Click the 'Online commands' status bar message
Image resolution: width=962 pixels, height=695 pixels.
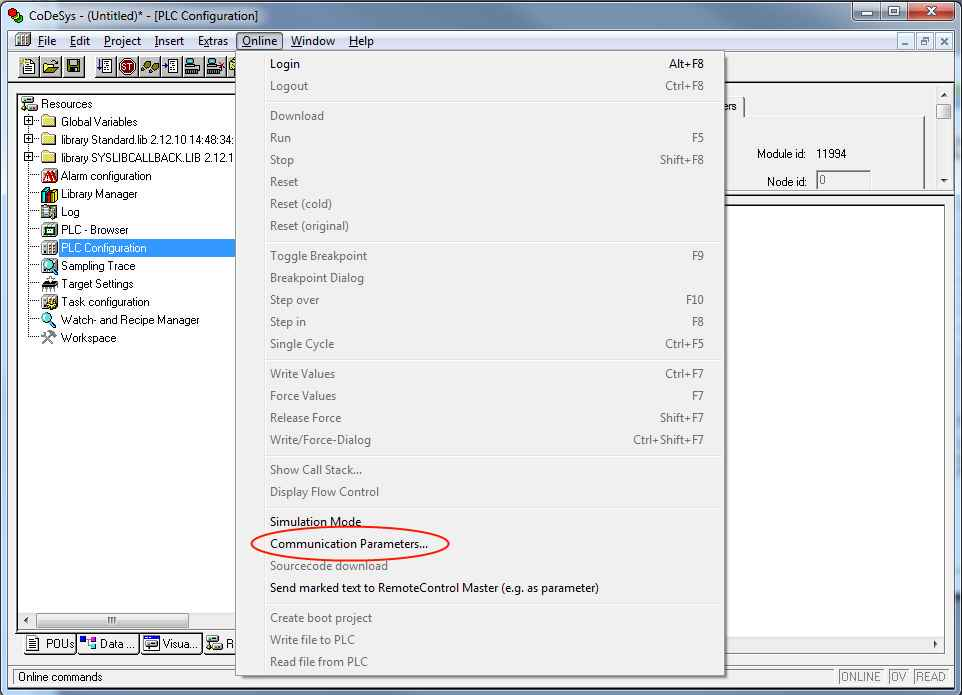coord(60,677)
